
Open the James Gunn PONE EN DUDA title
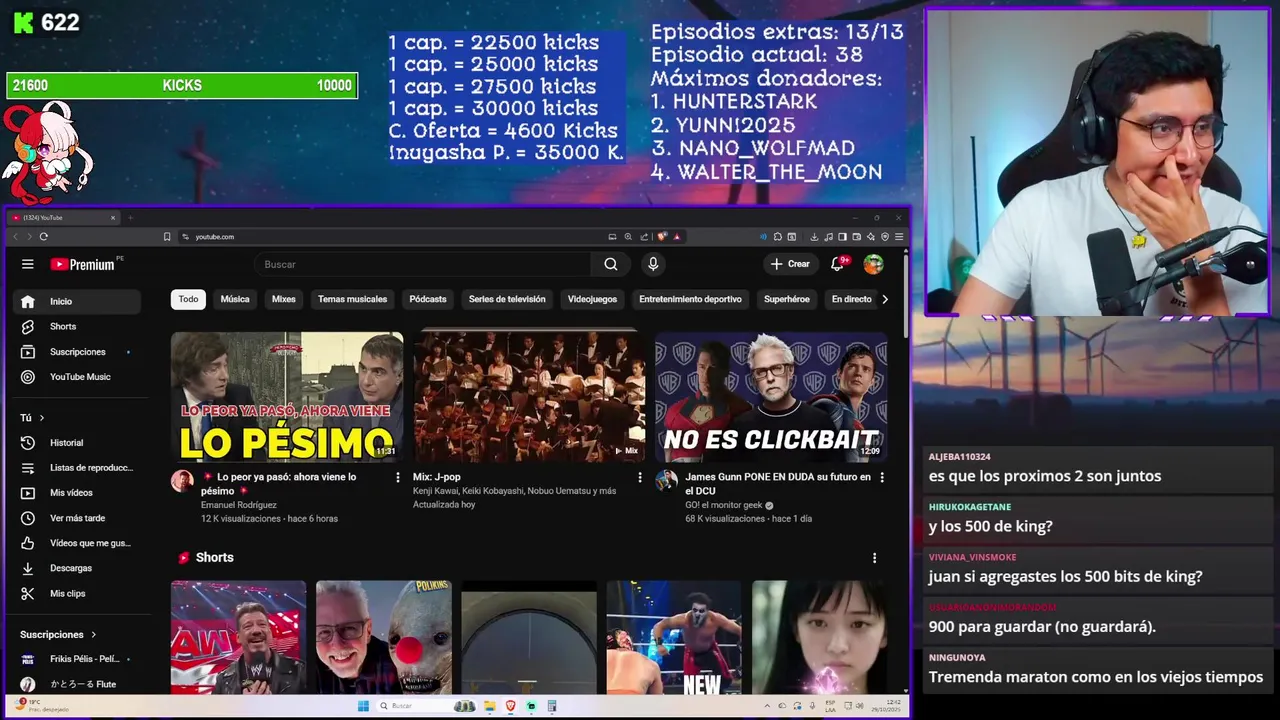coord(777,484)
